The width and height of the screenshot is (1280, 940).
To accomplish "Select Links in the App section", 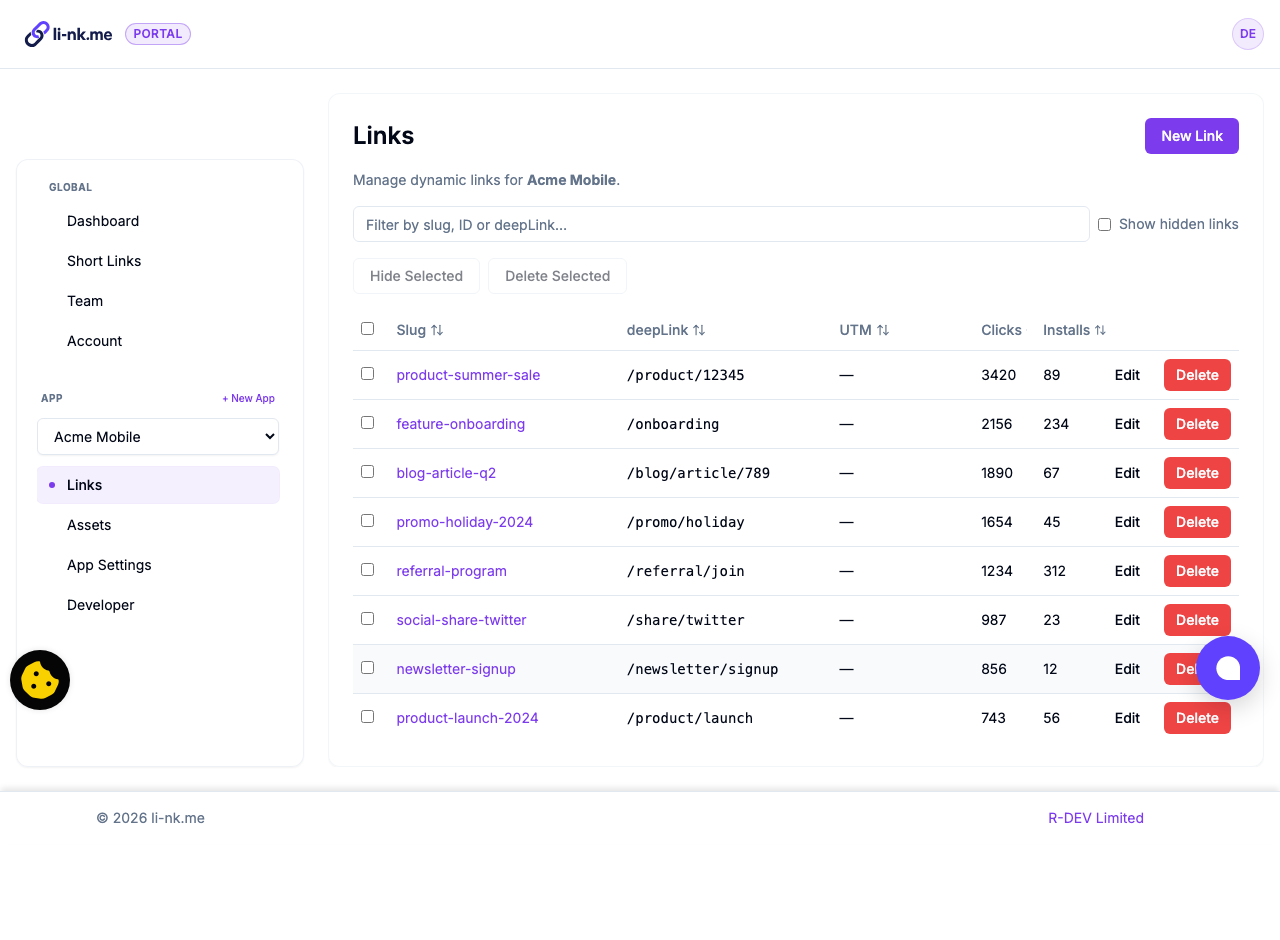I will (x=158, y=485).
